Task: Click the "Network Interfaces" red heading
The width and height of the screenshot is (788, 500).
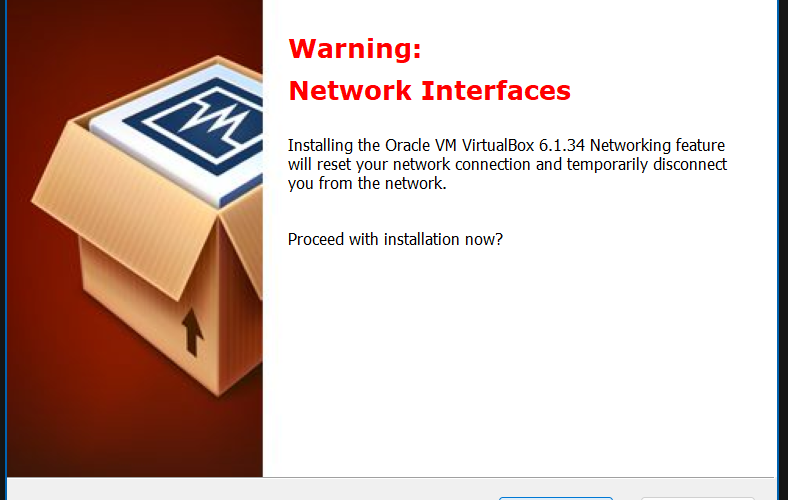Action: point(430,90)
